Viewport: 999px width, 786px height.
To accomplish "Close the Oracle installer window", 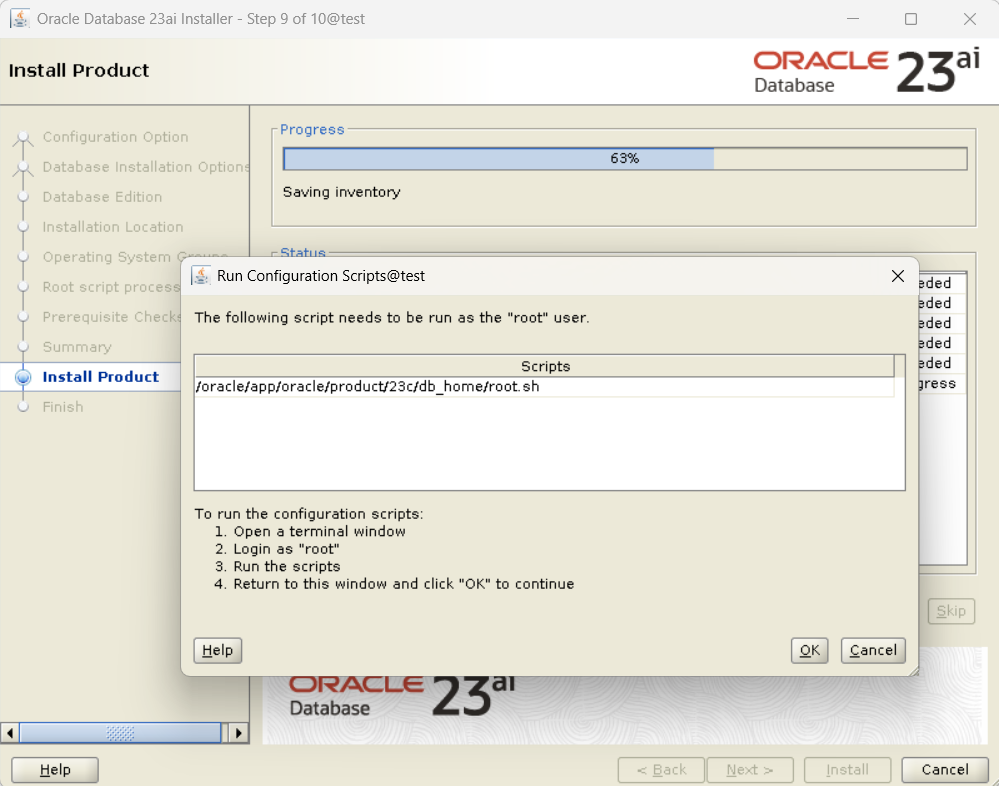I will [x=970, y=18].
